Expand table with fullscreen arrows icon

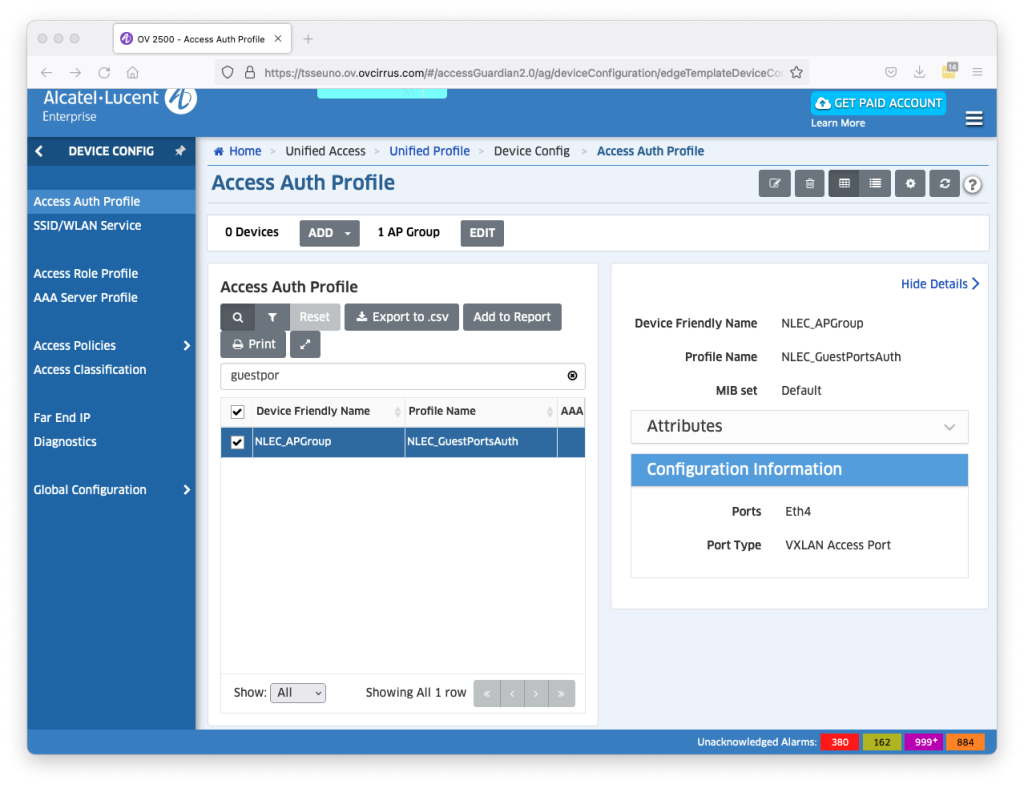pos(305,344)
